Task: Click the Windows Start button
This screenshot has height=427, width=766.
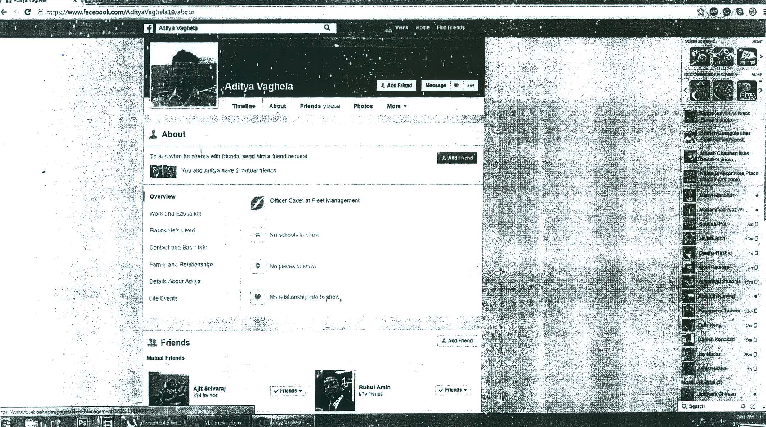Action: (x=7, y=422)
